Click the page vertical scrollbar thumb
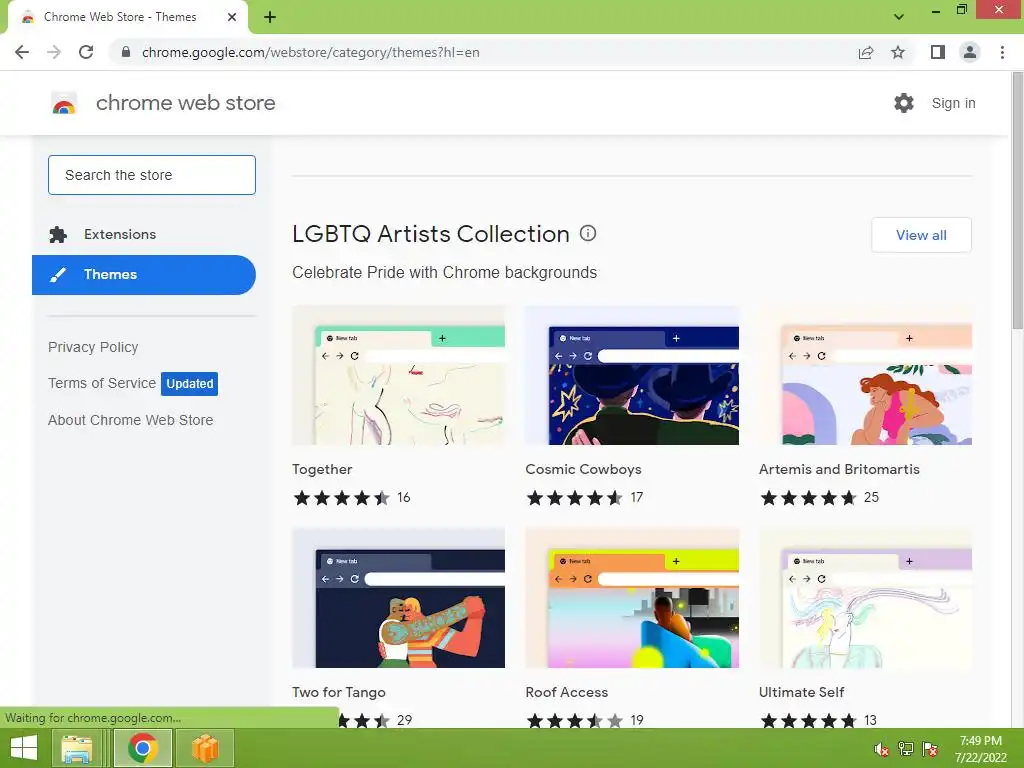This screenshot has width=1024, height=768. pyautogui.click(x=1017, y=199)
